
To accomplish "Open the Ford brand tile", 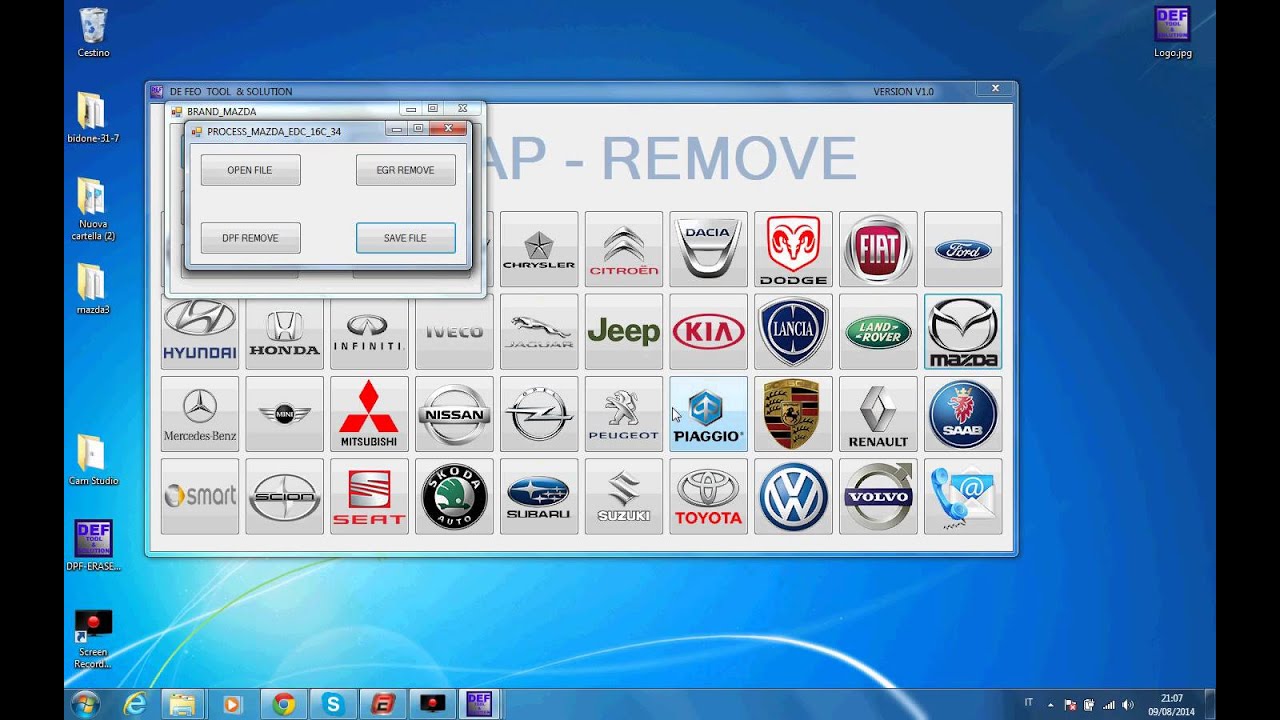I will pos(963,249).
